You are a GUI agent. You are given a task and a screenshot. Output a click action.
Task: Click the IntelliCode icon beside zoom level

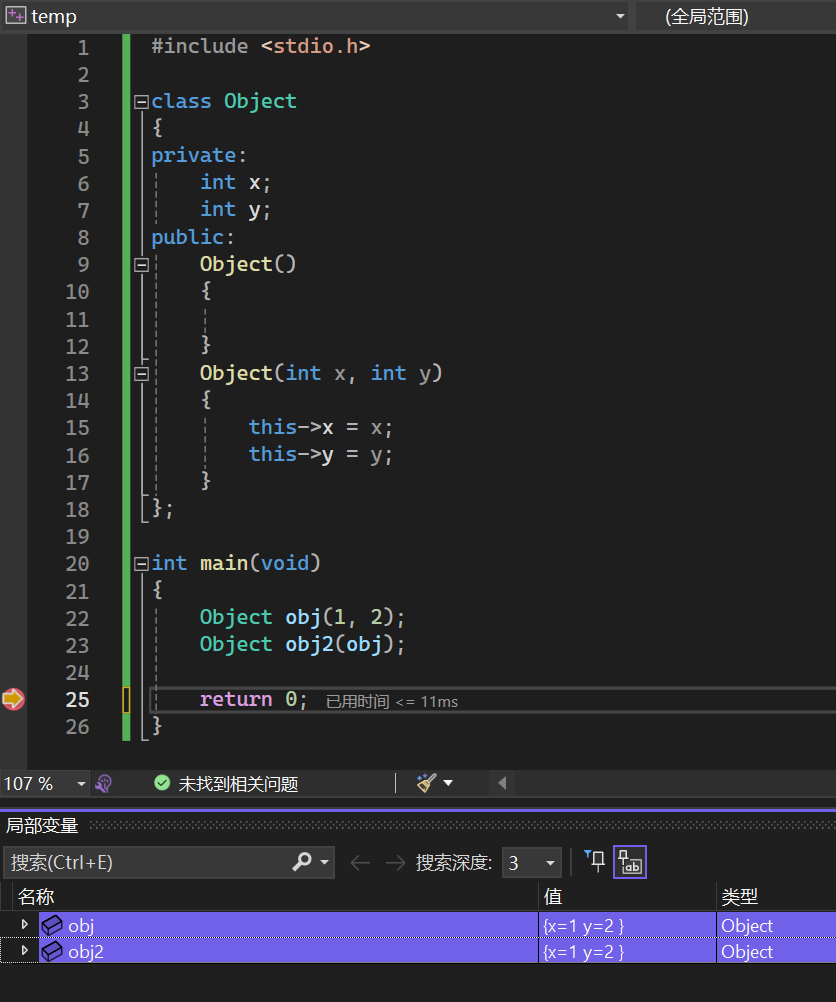103,784
